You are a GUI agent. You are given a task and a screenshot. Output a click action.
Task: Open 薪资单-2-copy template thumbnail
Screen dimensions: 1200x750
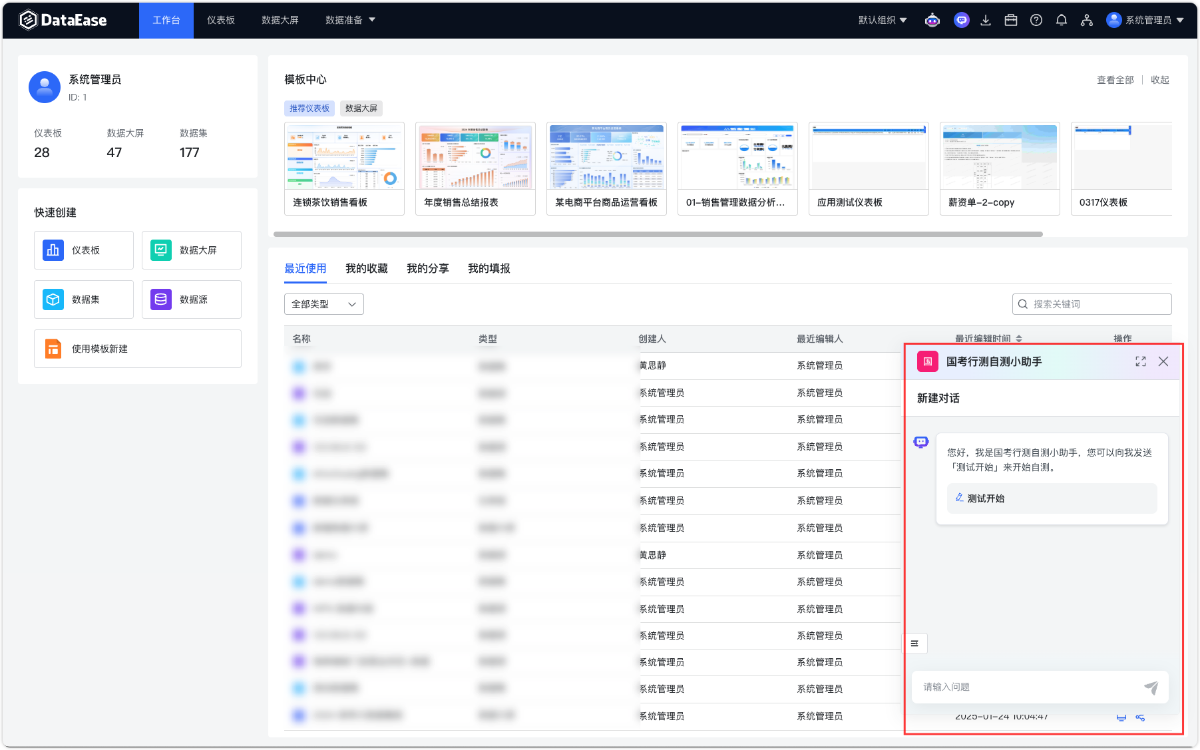pos(1000,156)
